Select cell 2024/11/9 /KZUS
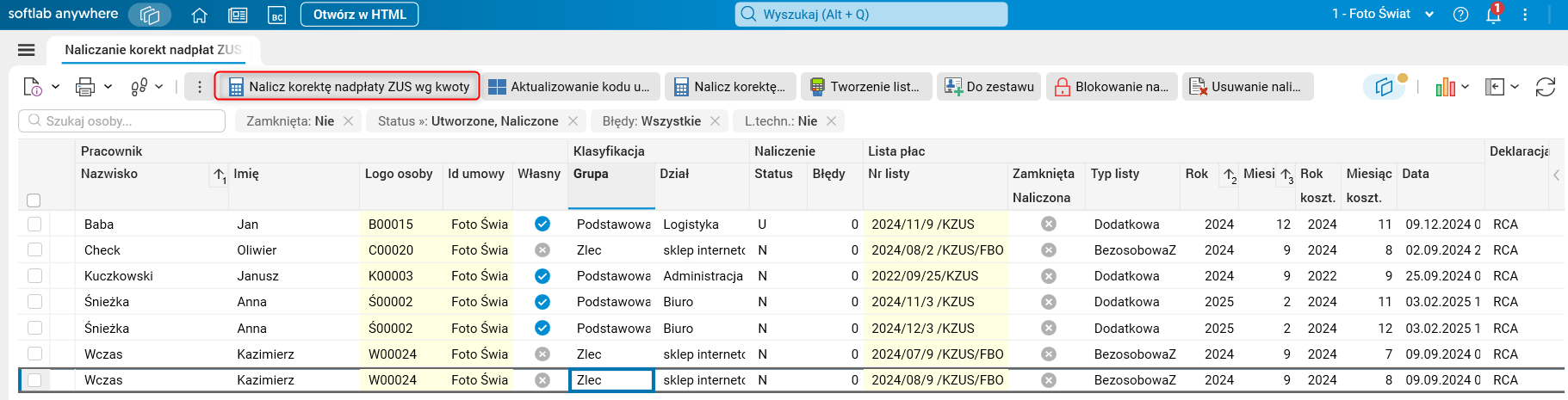 tap(935, 224)
